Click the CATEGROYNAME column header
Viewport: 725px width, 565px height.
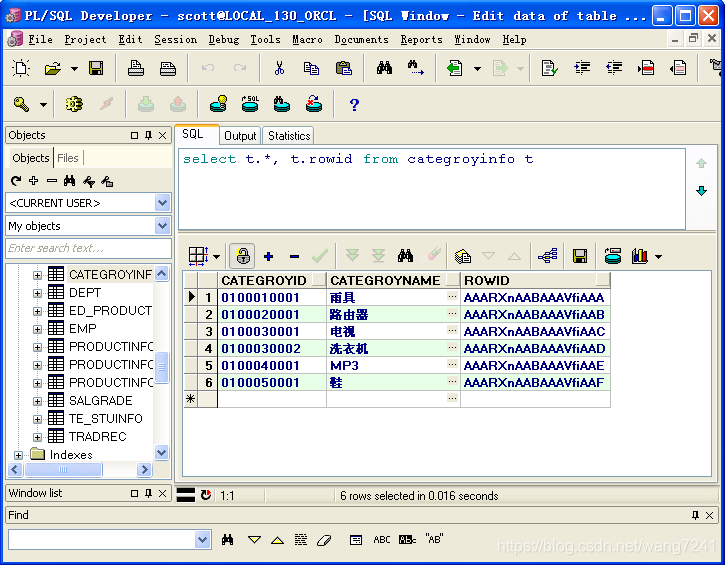click(393, 280)
